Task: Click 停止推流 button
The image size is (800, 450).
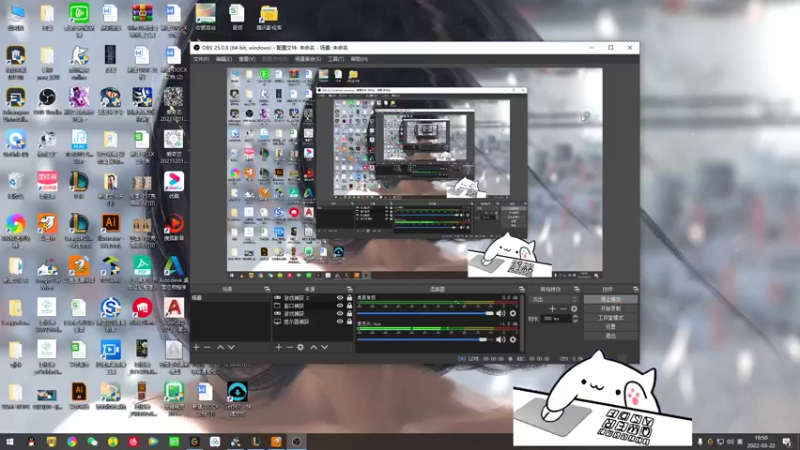Action: pyautogui.click(x=611, y=299)
